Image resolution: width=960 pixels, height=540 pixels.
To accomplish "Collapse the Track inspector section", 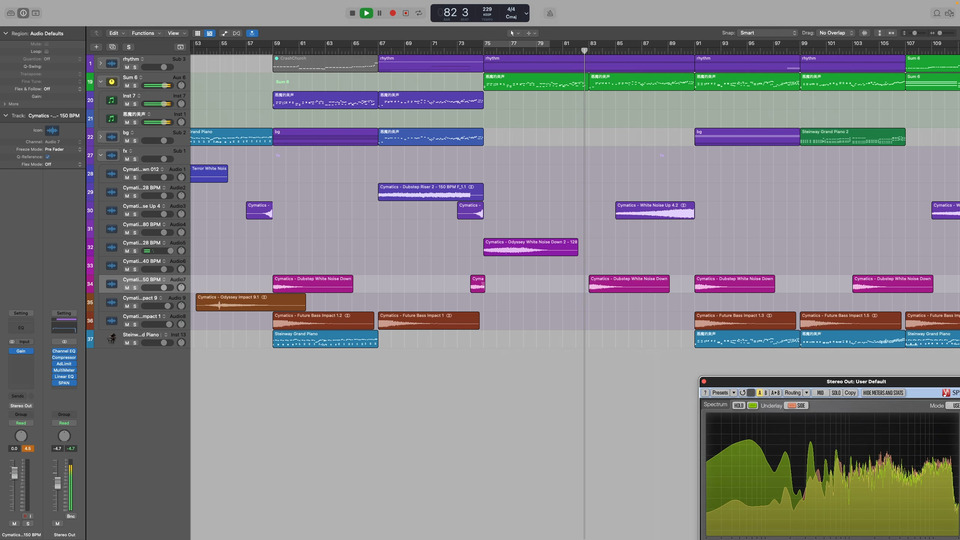I will coord(6,116).
